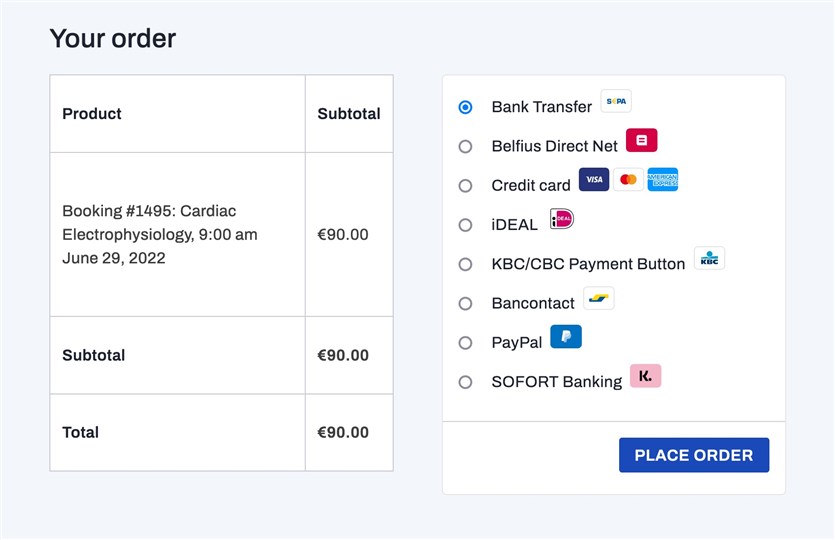Click the pink Klarna SOFORT icon
The width and height of the screenshot is (835, 540).
645,376
